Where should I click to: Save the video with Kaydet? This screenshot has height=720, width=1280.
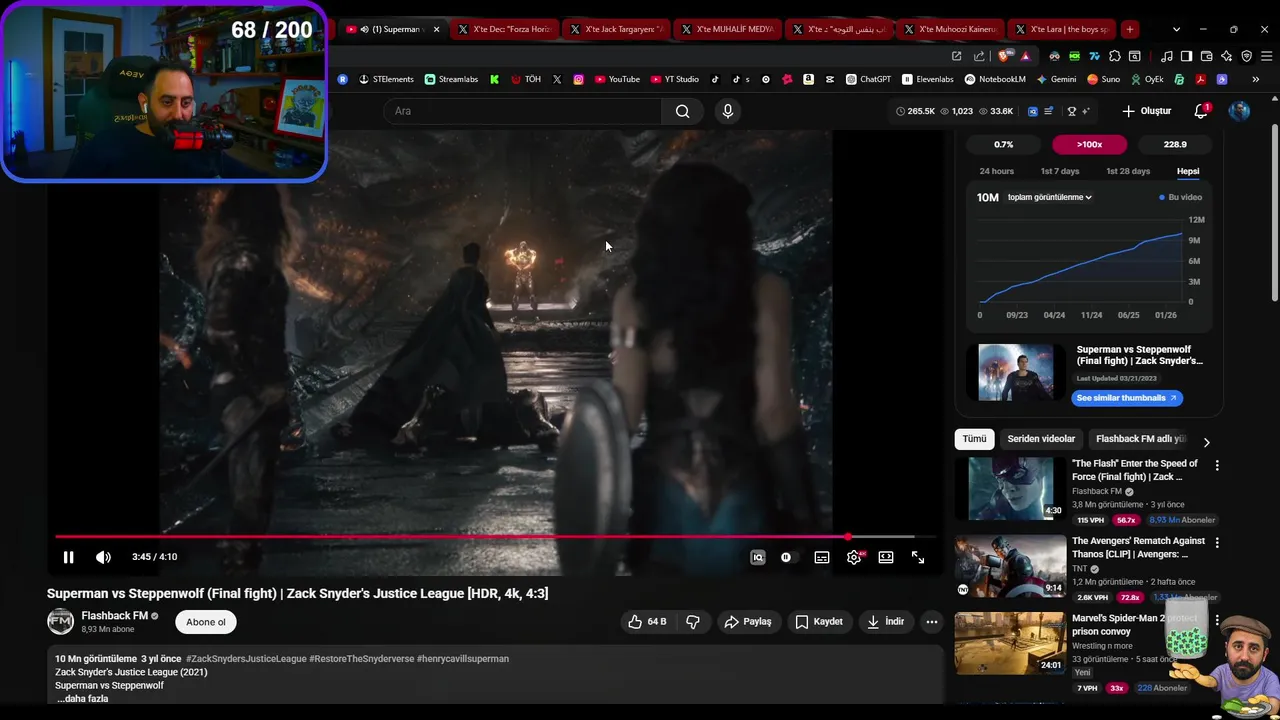[x=819, y=622]
